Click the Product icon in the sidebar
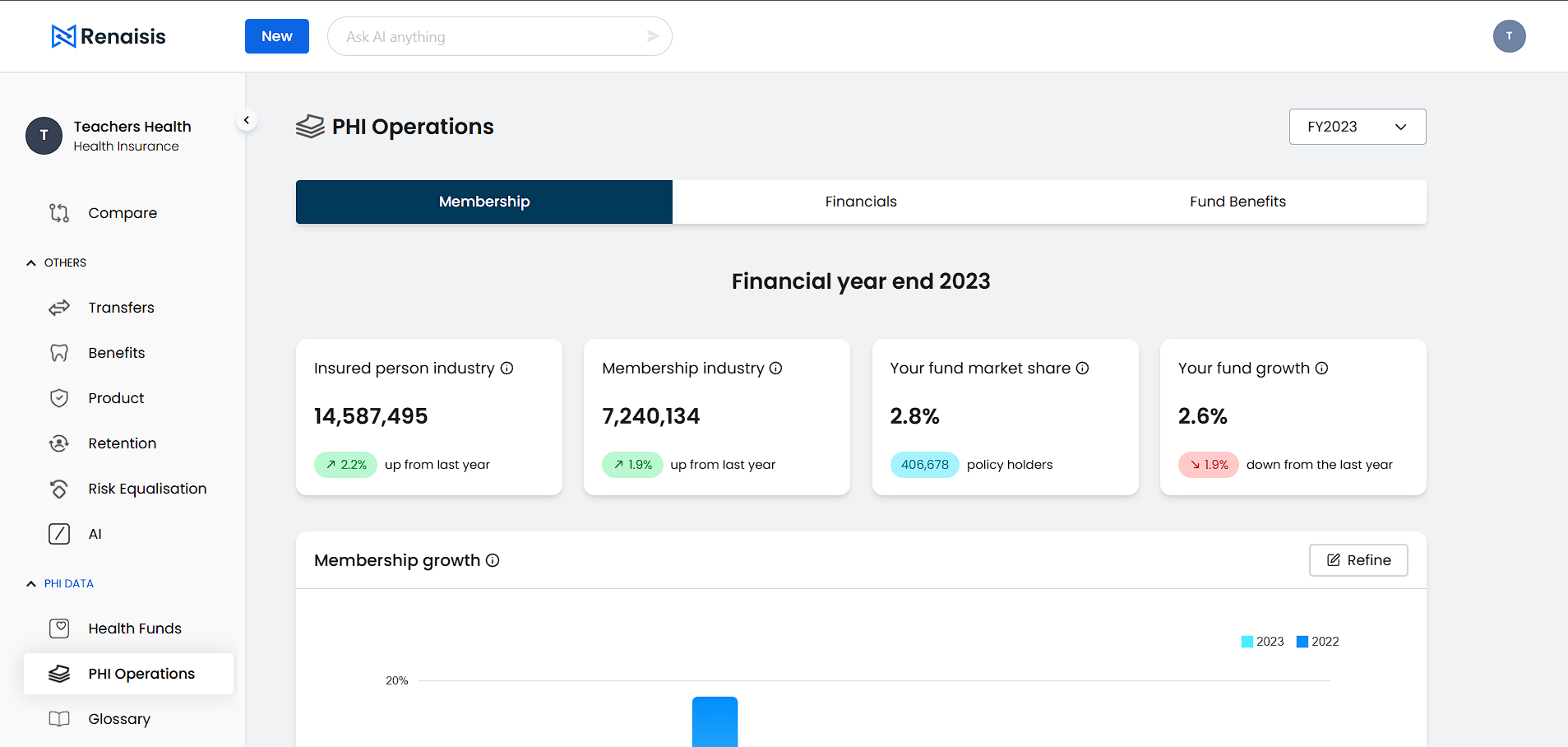1568x747 pixels. 59,397
